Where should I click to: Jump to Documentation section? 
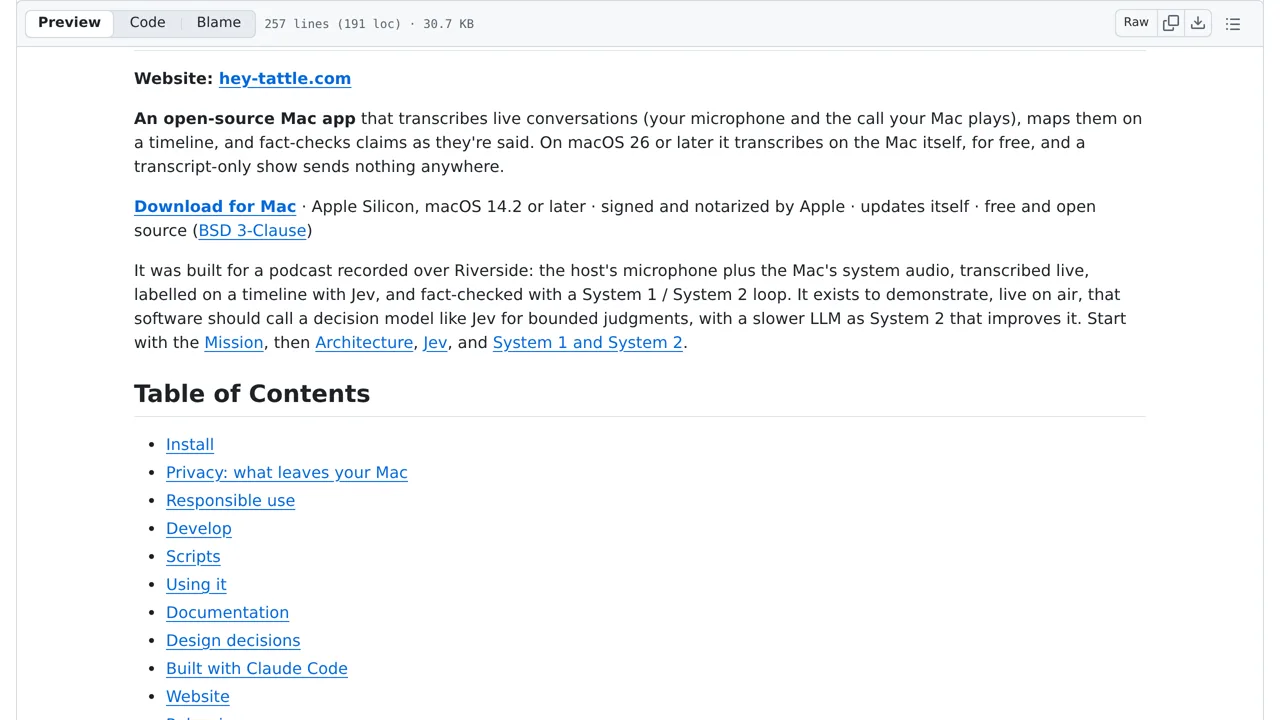click(227, 612)
